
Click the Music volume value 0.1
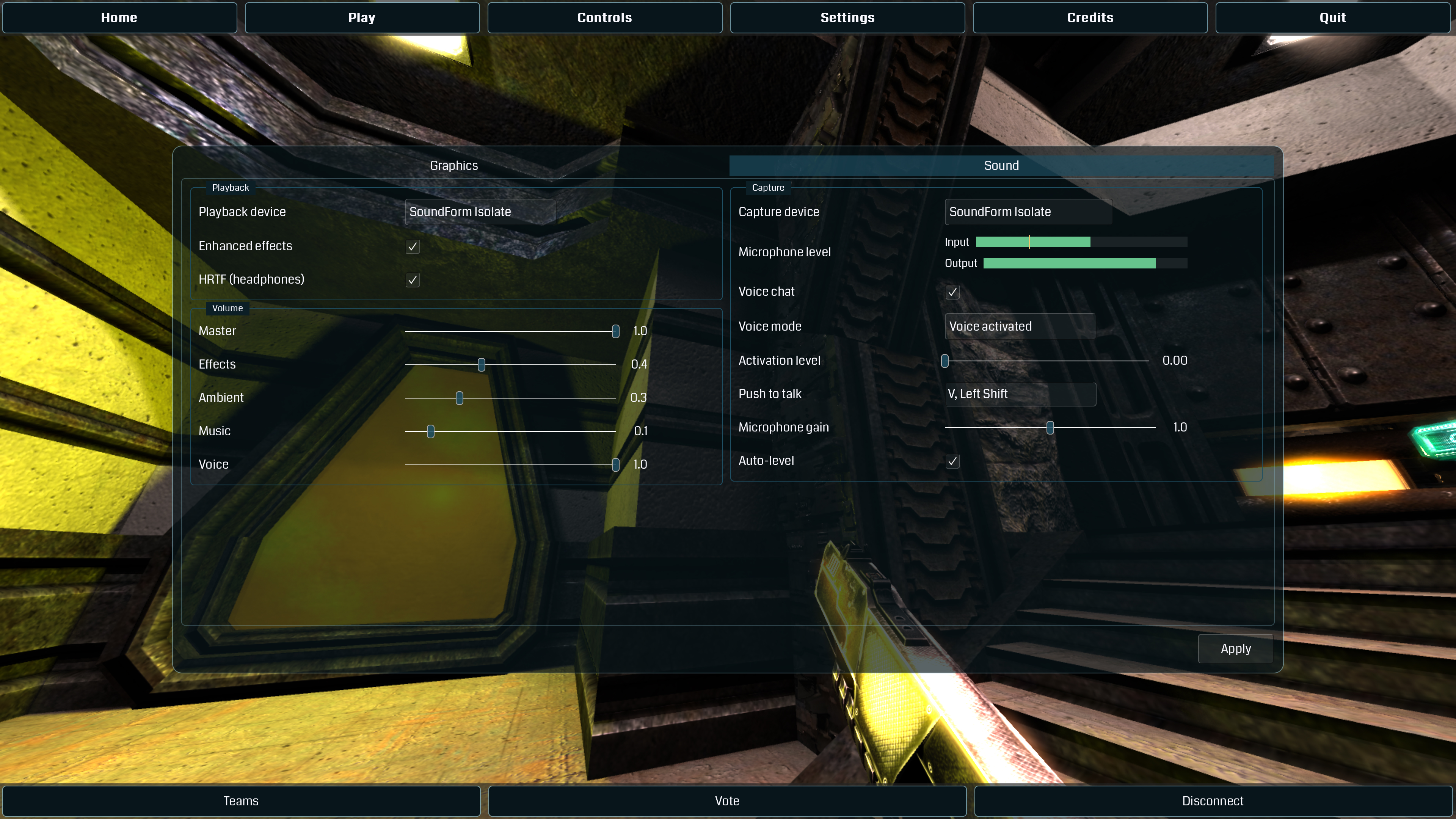click(x=641, y=431)
